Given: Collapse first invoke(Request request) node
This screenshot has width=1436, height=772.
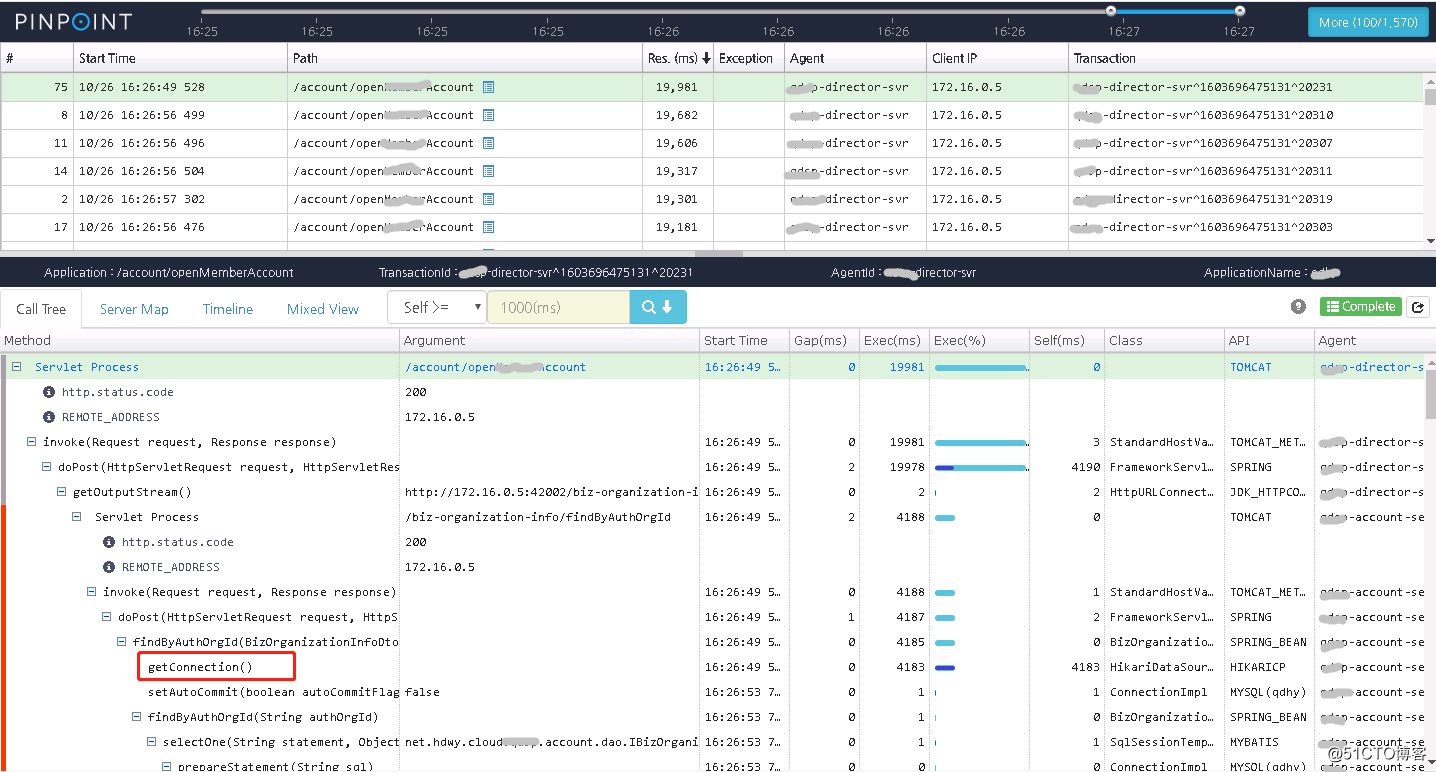Looking at the screenshot, I should pyautogui.click(x=32, y=442).
